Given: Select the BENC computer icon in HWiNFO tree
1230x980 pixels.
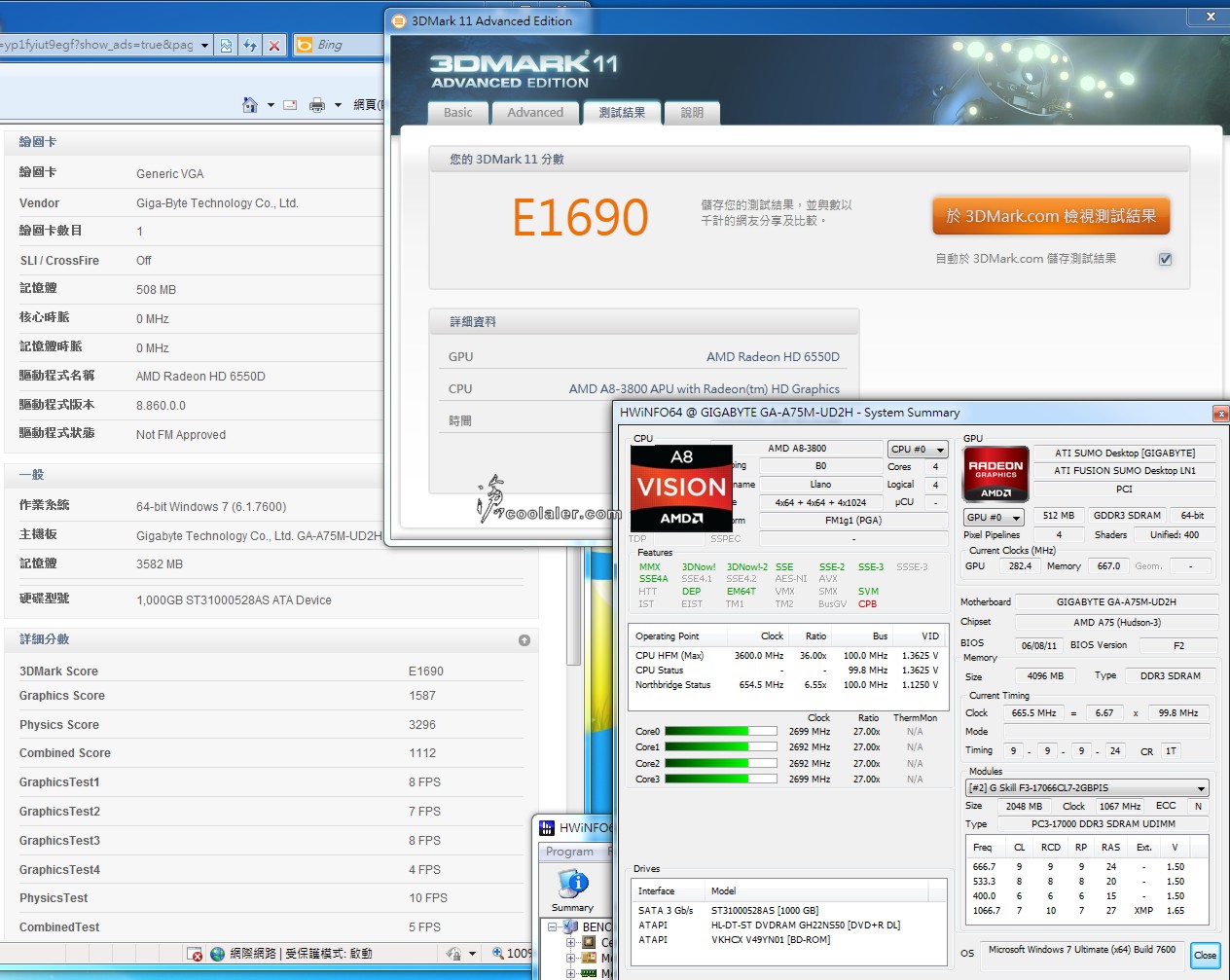Looking at the screenshot, I should [570, 926].
